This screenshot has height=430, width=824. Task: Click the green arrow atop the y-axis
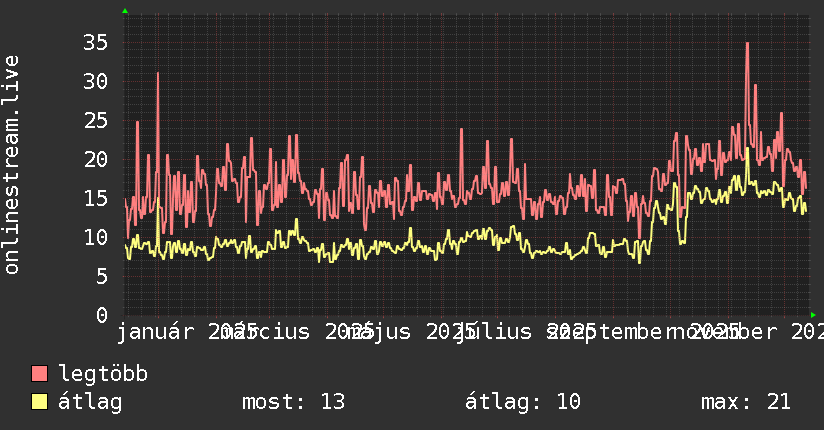[x=125, y=11]
